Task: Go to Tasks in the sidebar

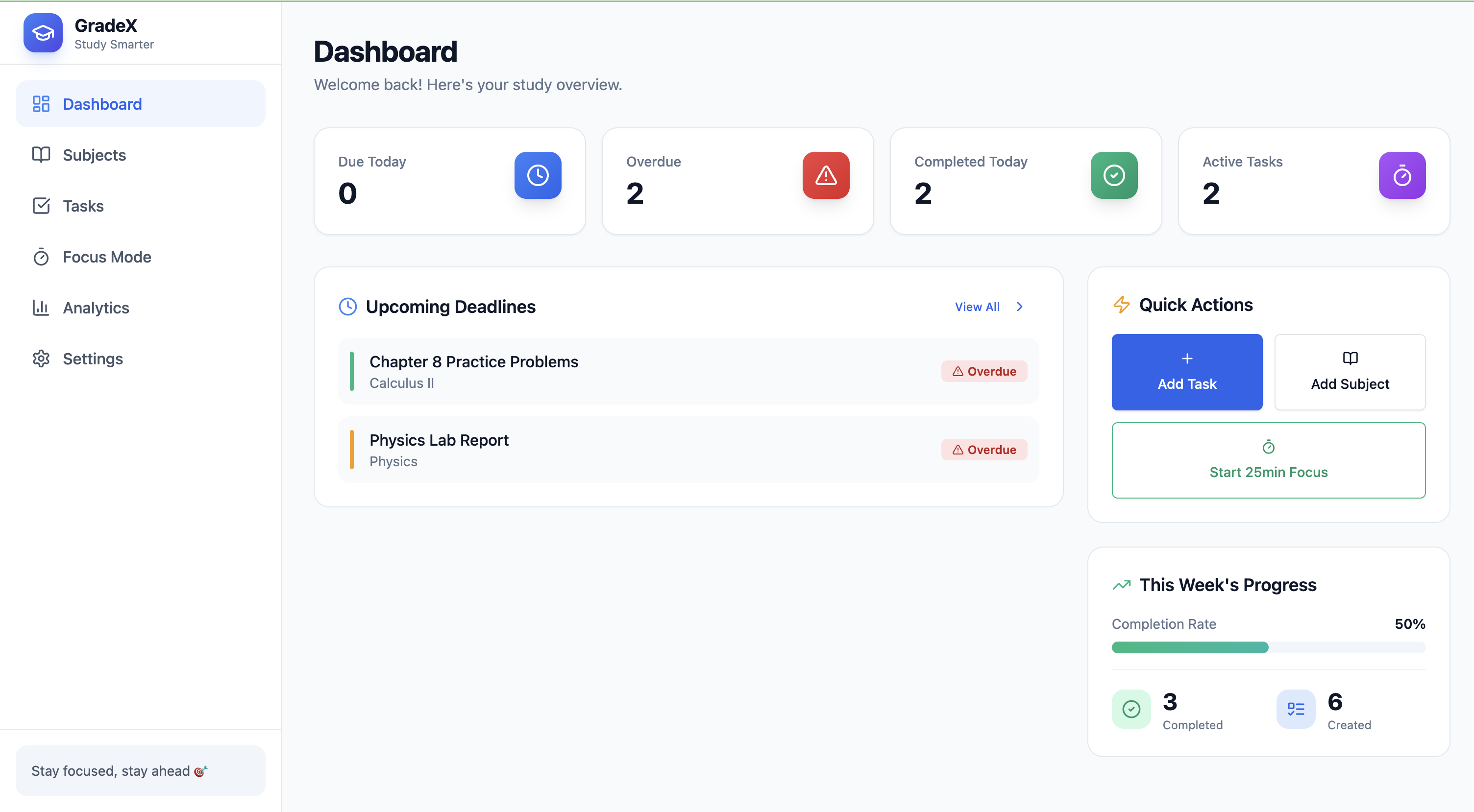Action: pyautogui.click(x=83, y=206)
